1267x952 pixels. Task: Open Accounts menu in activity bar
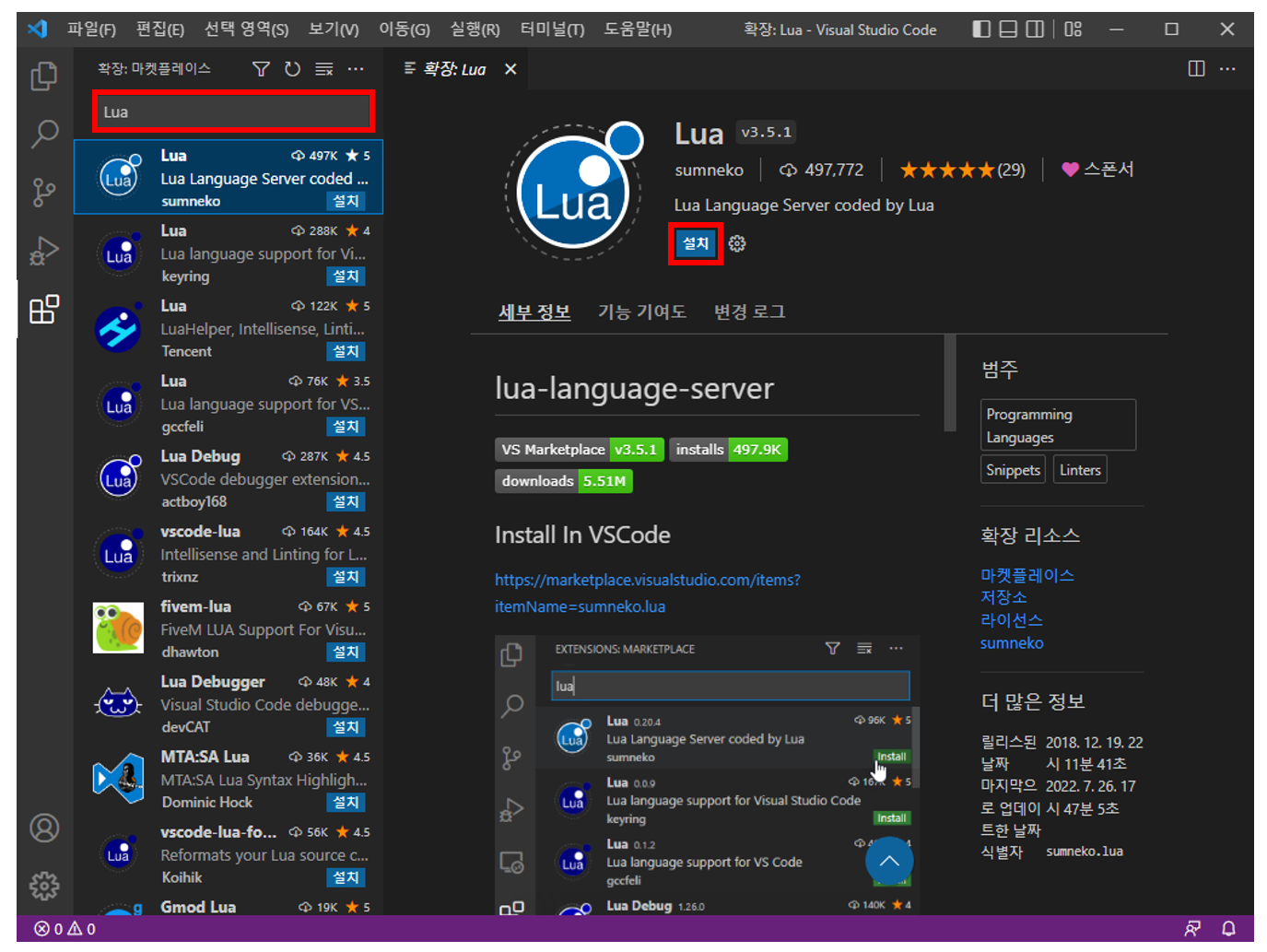44,829
